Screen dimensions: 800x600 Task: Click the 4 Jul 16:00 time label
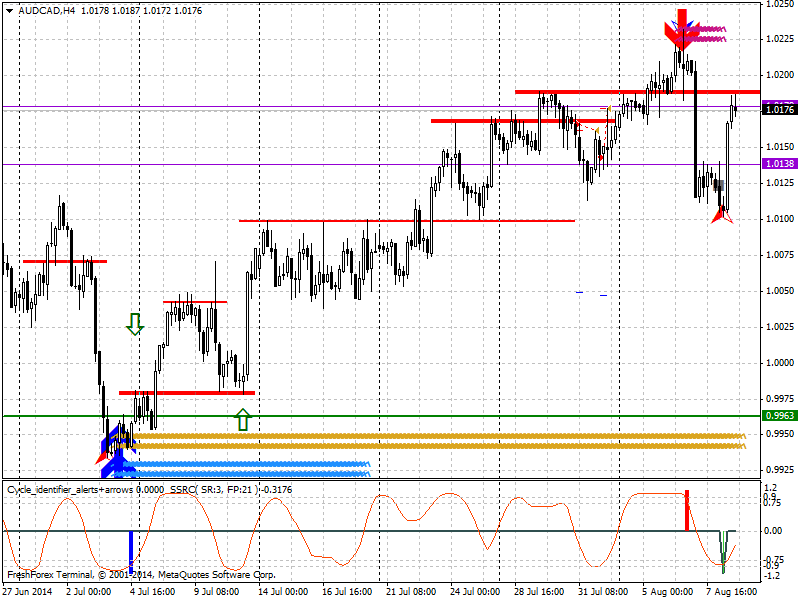pyautogui.click(x=153, y=592)
